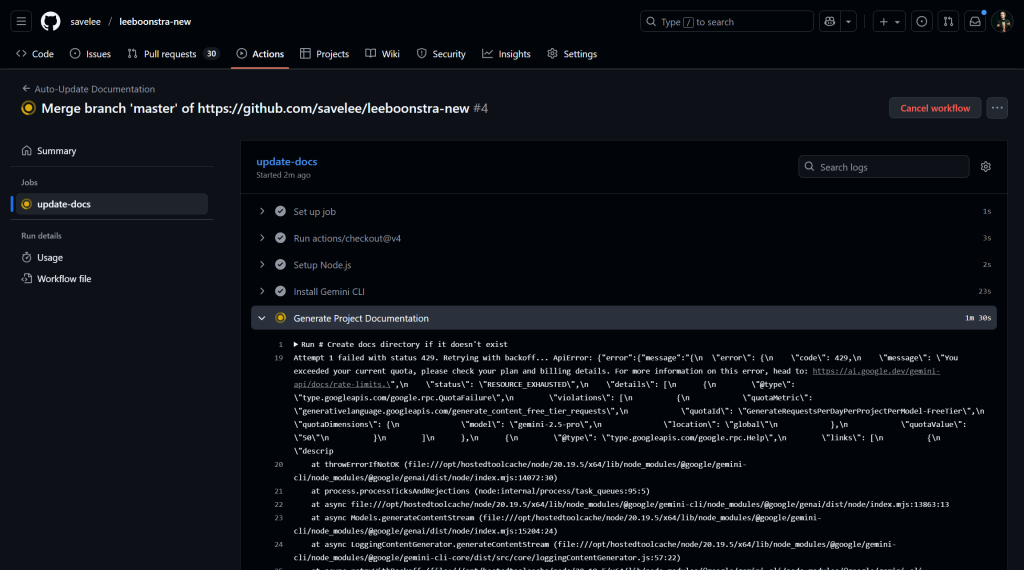The height and width of the screenshot is (570, 1024).
Task: Click the run number '#4' text
Action: pyautogui.click(x=481, y=108)
